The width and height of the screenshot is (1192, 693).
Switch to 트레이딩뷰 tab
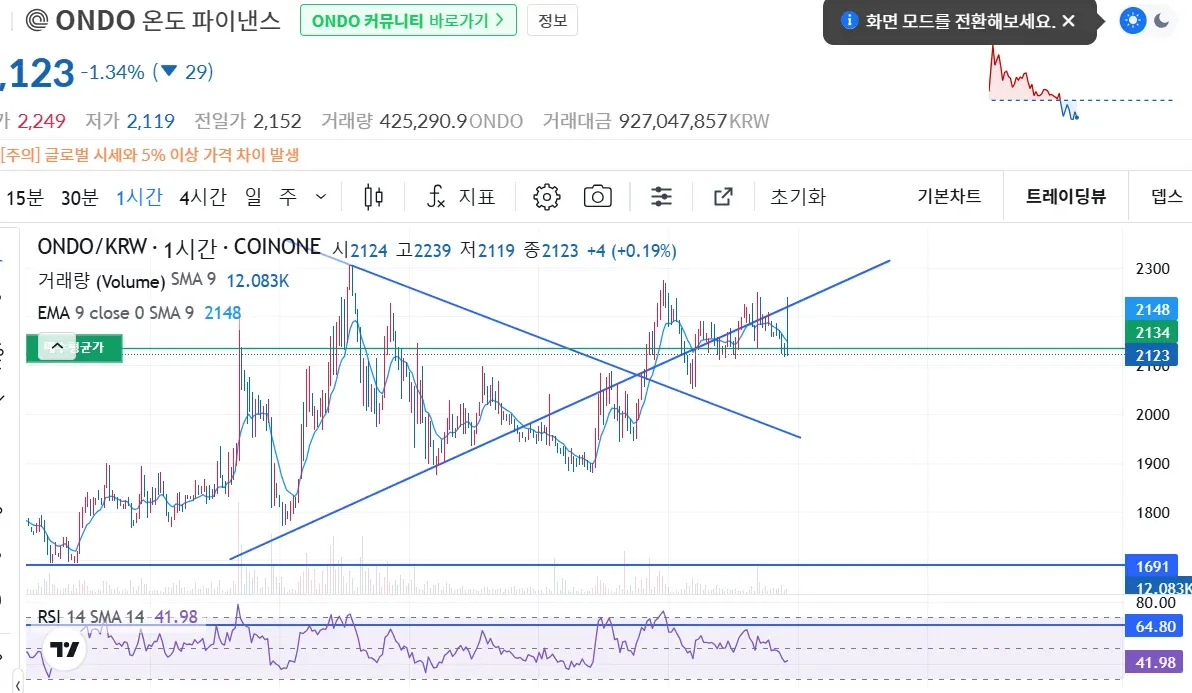tap(1066, 197)
